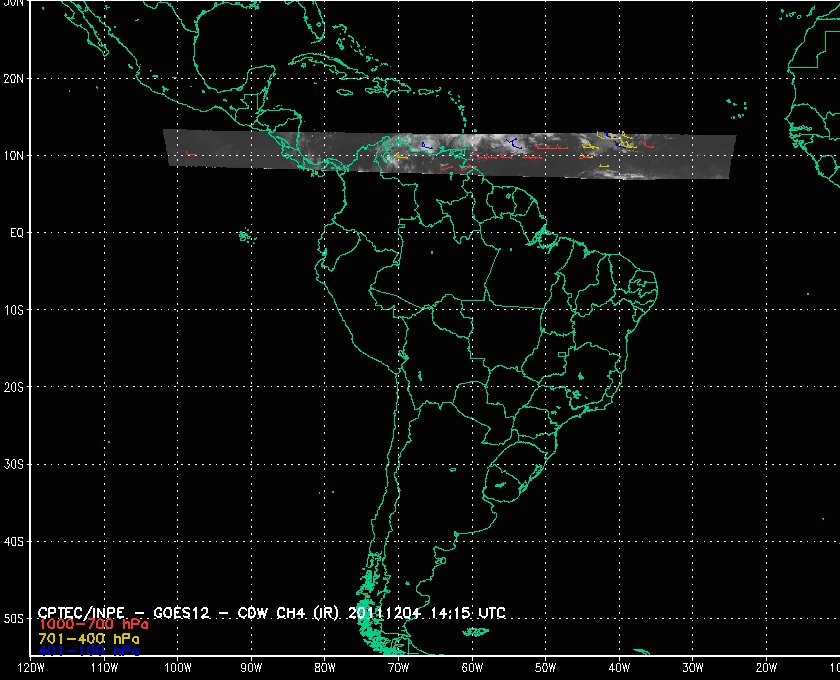
Task: Click the "70W" longitude label
Action: click(398, 668)
